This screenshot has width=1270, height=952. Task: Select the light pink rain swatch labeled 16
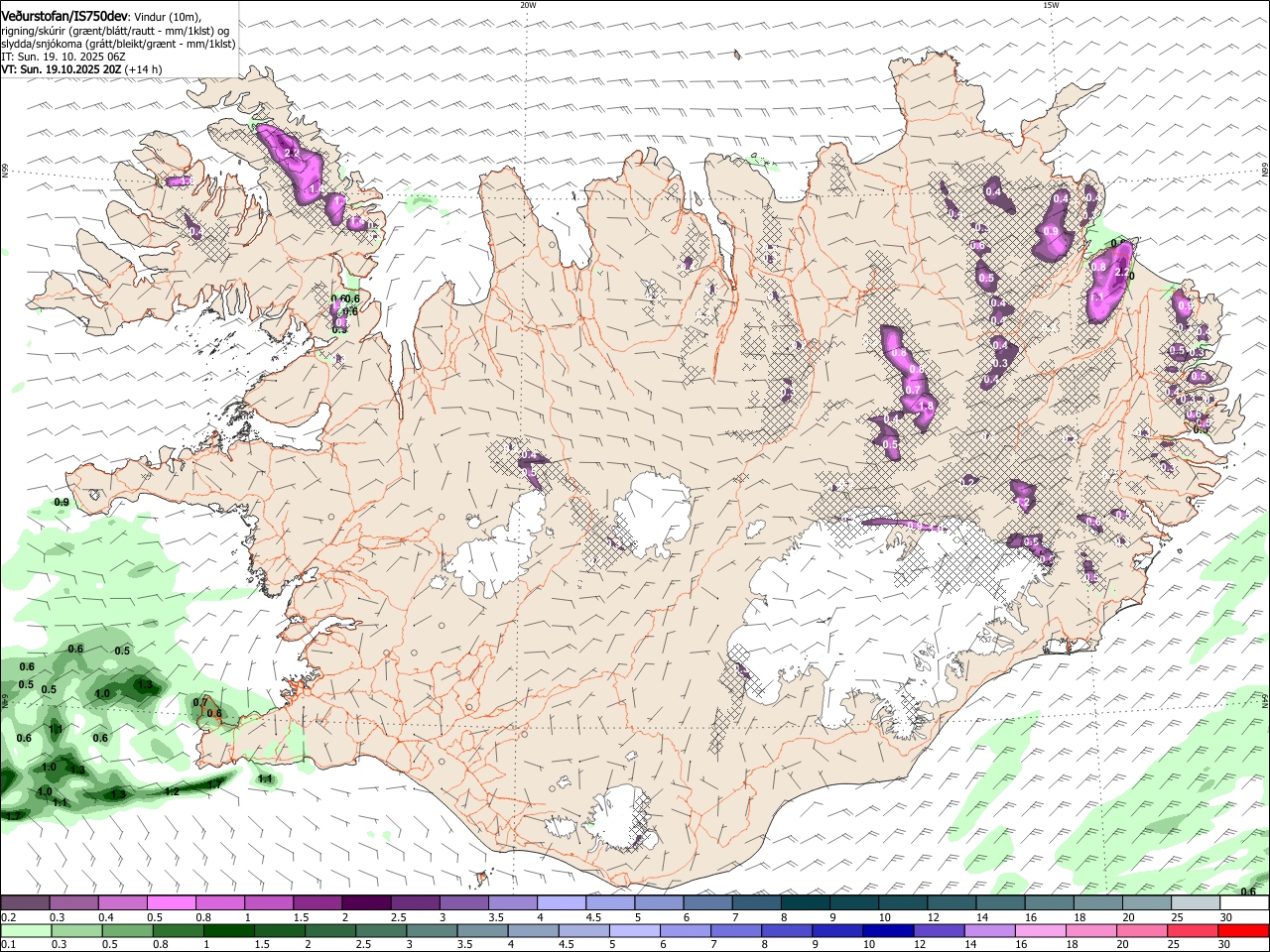(x=1041, y=930)
